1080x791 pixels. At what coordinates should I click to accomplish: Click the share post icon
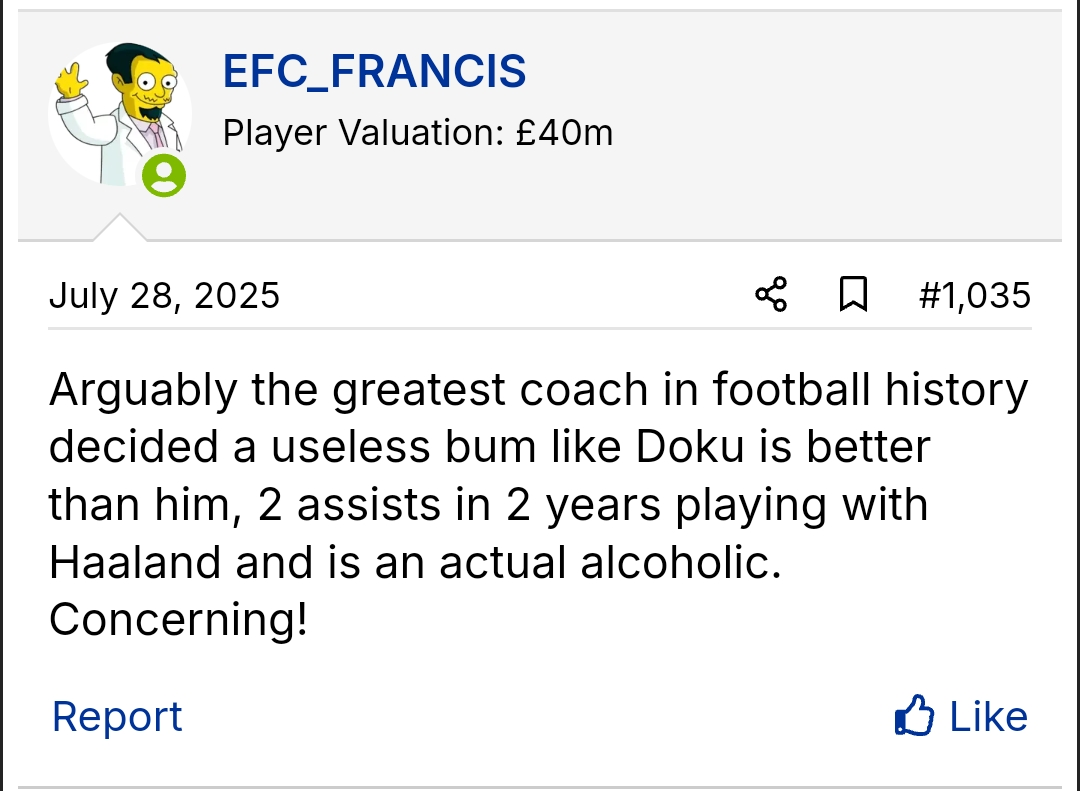click(771, 295)
